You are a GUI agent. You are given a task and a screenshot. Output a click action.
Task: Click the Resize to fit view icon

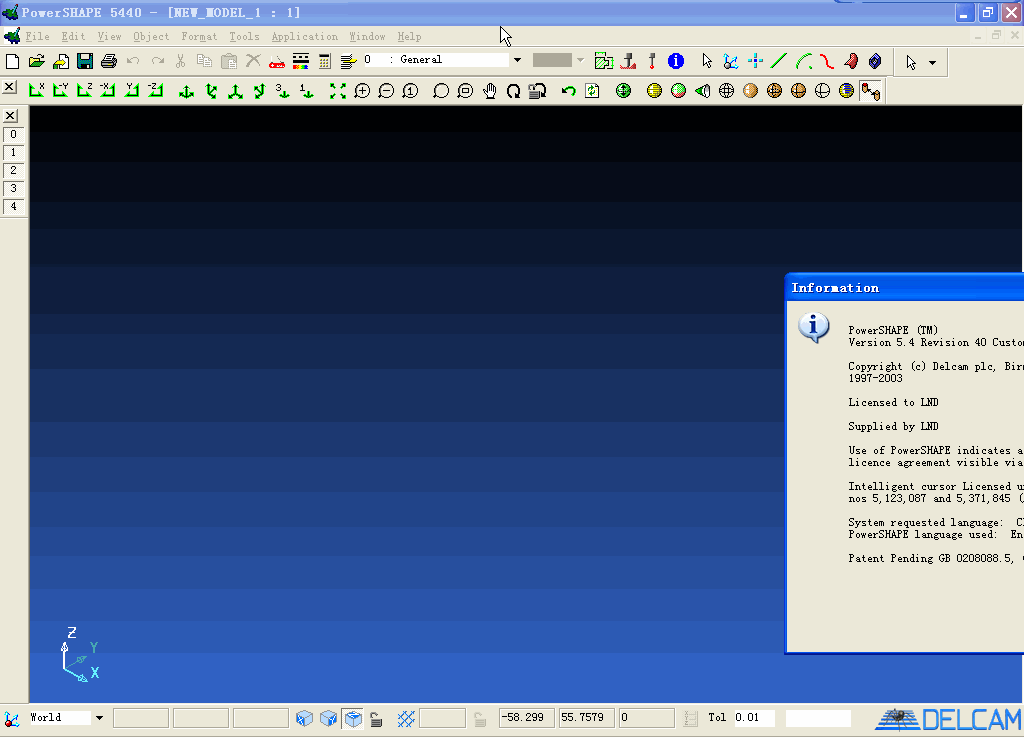338,91
